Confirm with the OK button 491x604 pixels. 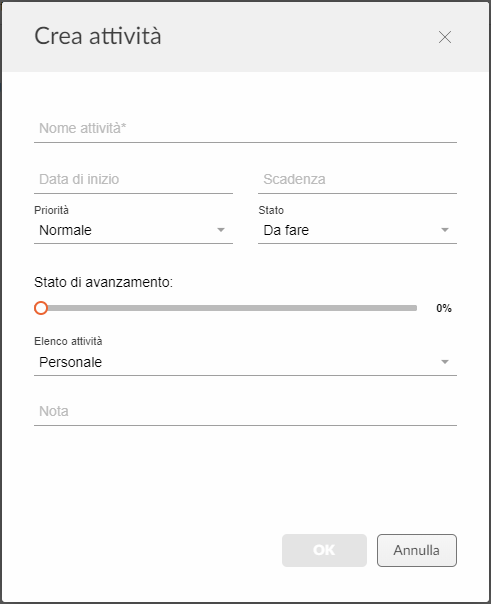(324, 550)
